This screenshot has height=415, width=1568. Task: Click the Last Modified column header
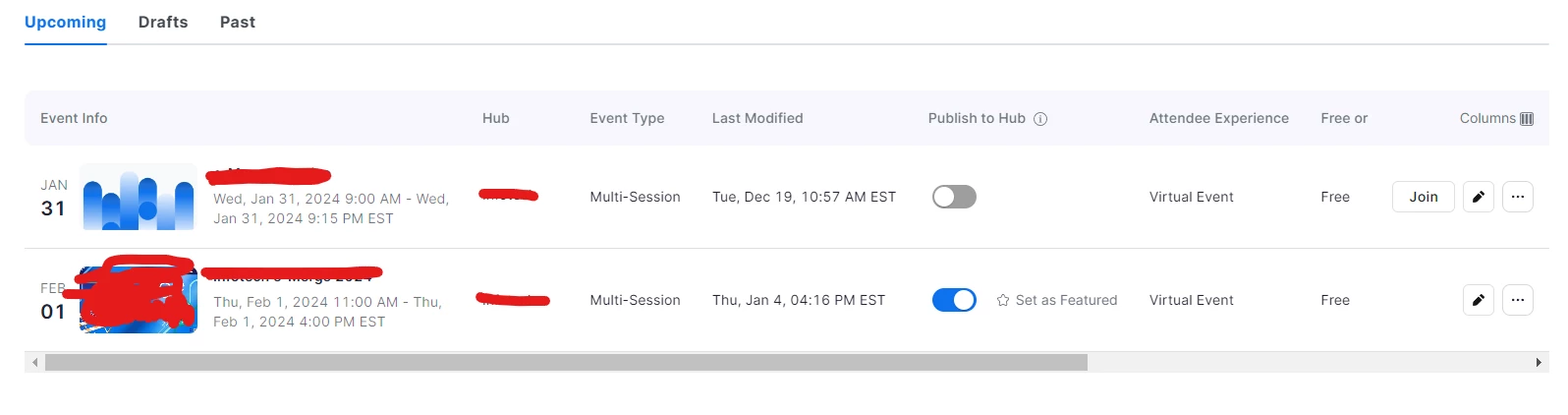757,118
